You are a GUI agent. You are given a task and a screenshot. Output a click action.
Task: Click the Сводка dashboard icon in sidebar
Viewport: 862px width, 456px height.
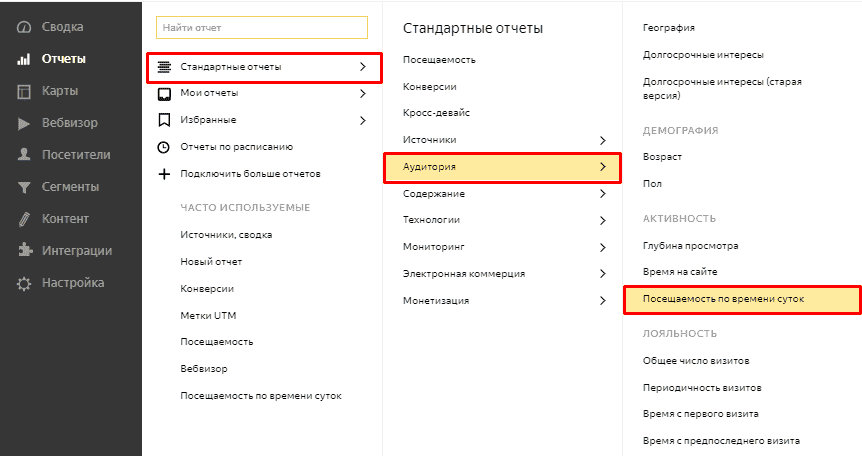pyautogui.click(x=24, y=27)
